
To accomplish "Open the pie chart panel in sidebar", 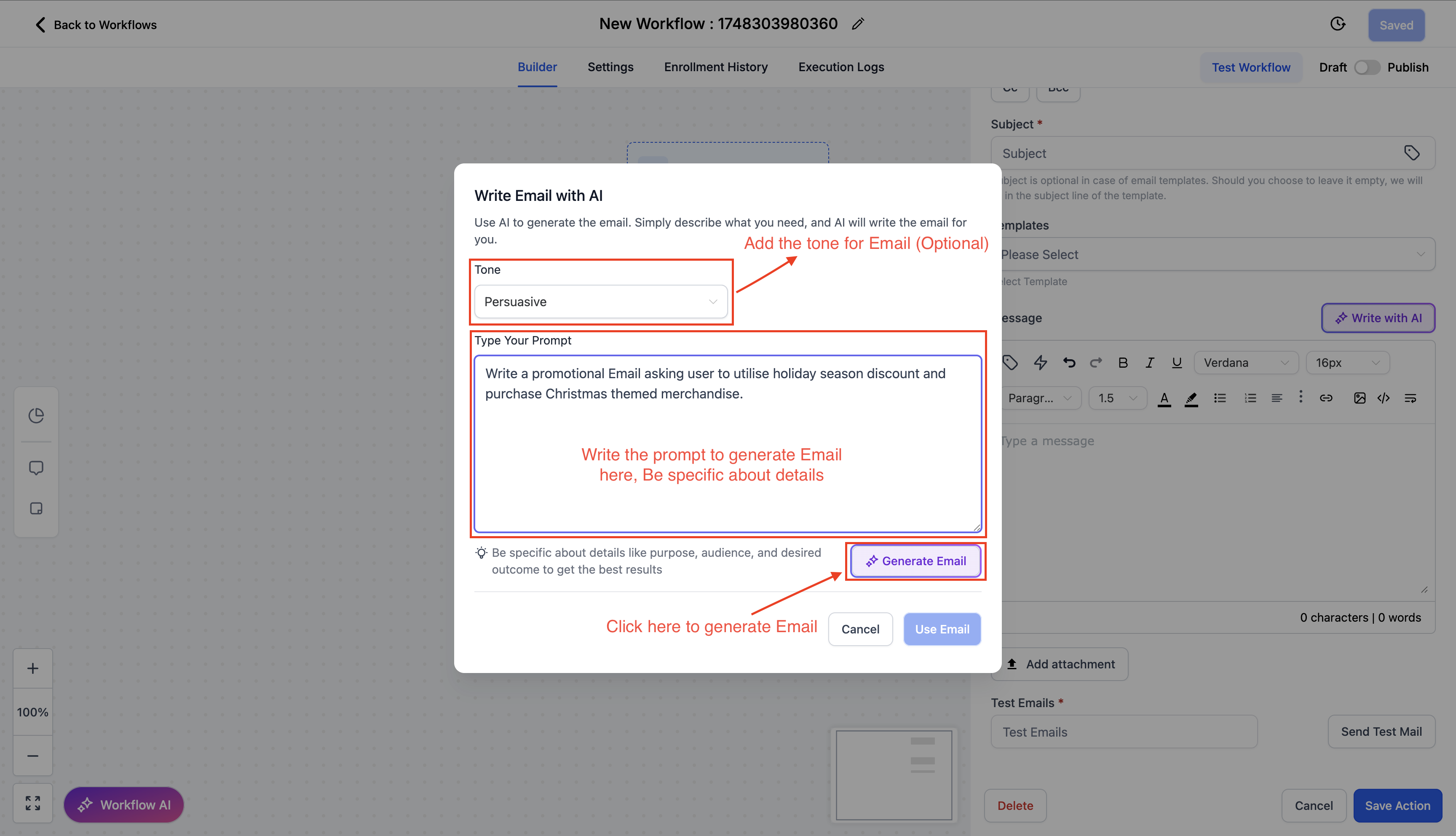I will [36, 414].
